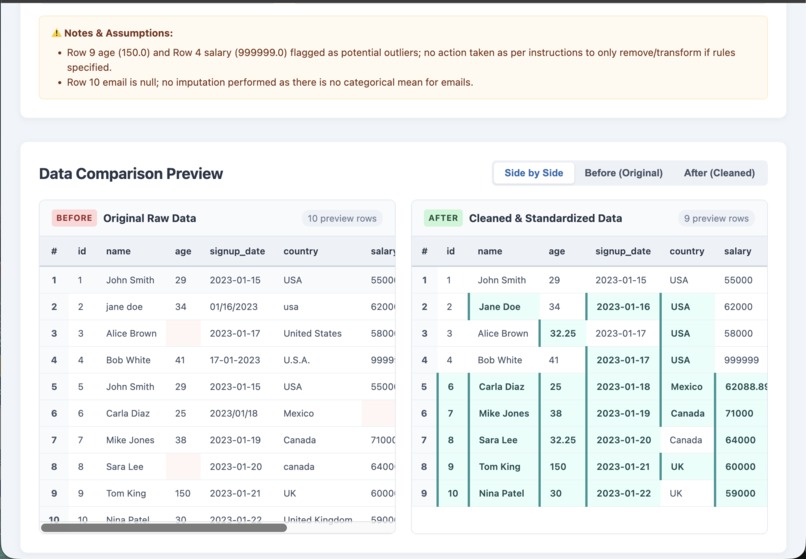
Task: Click age '32.25' in Sara Lee's After row
Action: (x=562, y=440)
